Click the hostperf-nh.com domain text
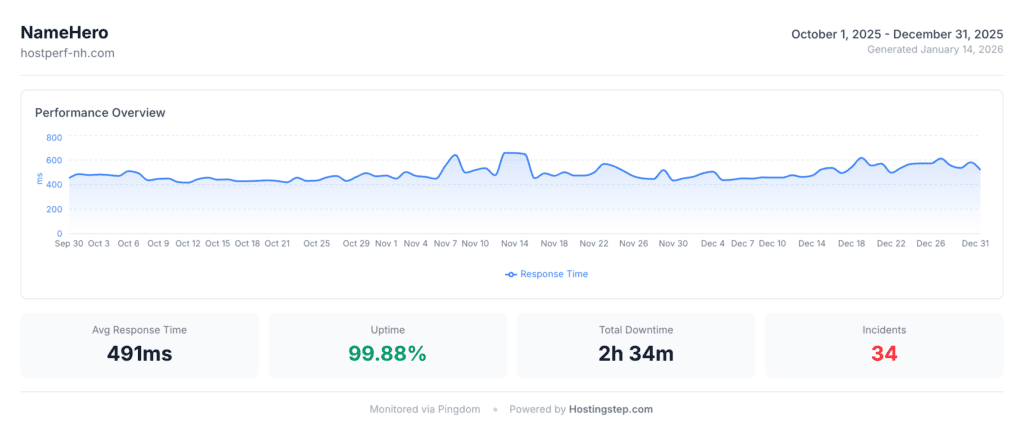The width and height of the screenshot is (1024, 440). [x=68, y=53]
